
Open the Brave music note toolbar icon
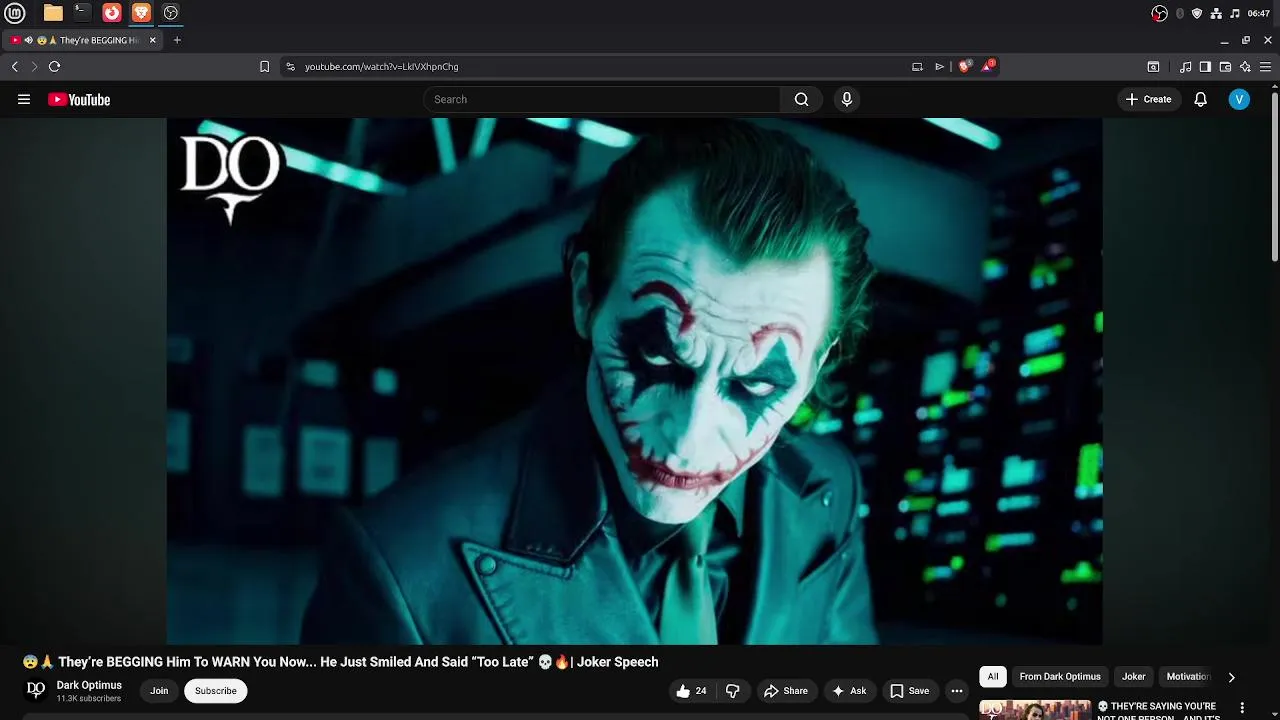[1185, 66]
